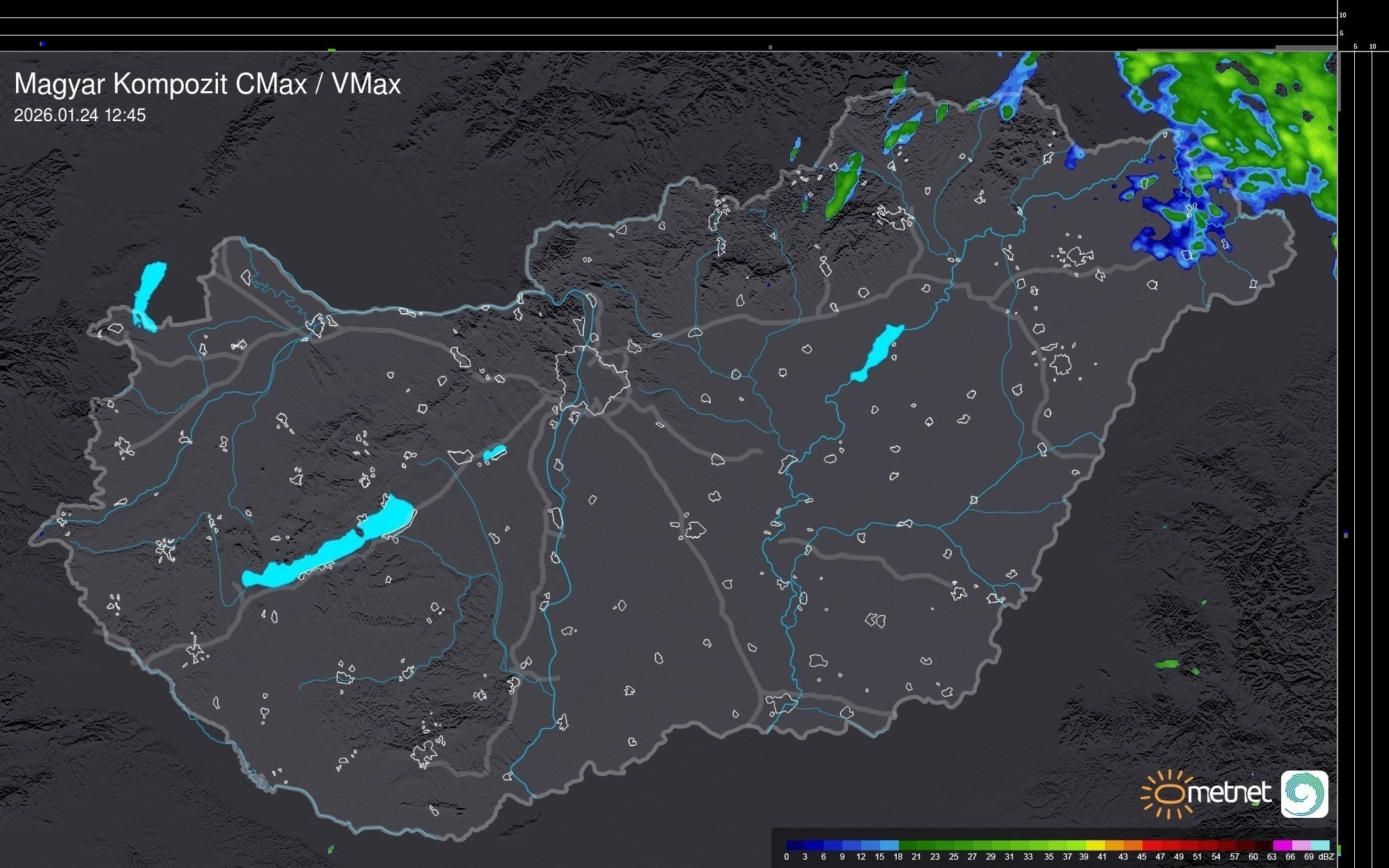Click the teal swirl app icon

[x=1304, y=794]
